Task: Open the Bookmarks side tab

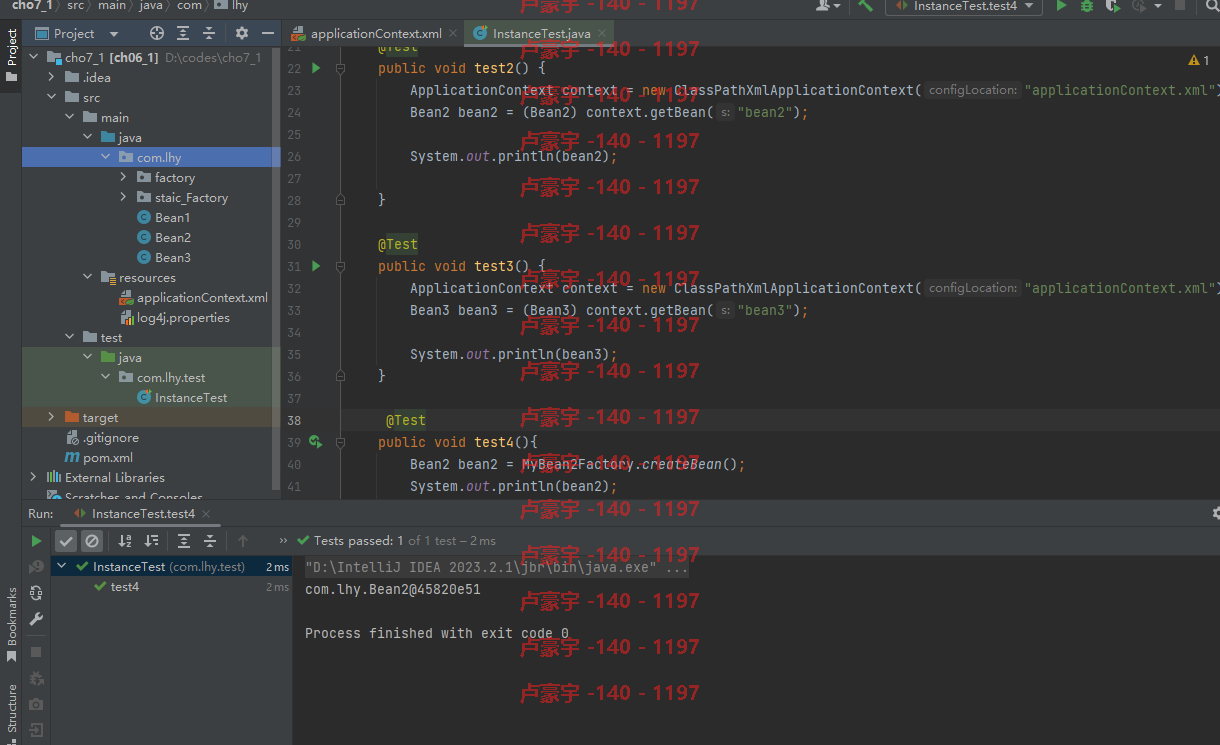Action: coord(11,624)
